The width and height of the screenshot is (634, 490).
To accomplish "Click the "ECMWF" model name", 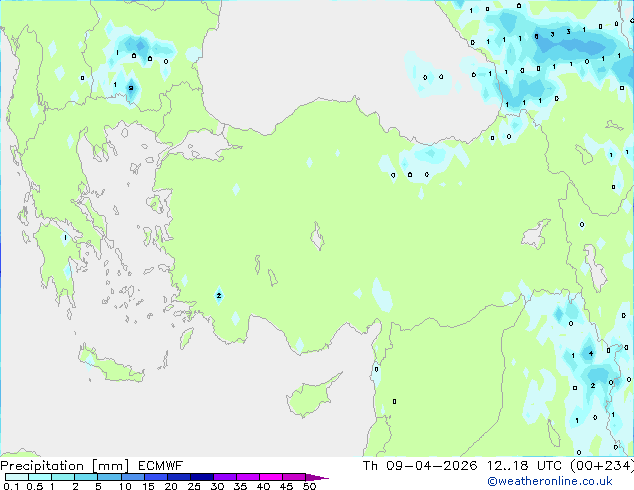I will (161, 466).
